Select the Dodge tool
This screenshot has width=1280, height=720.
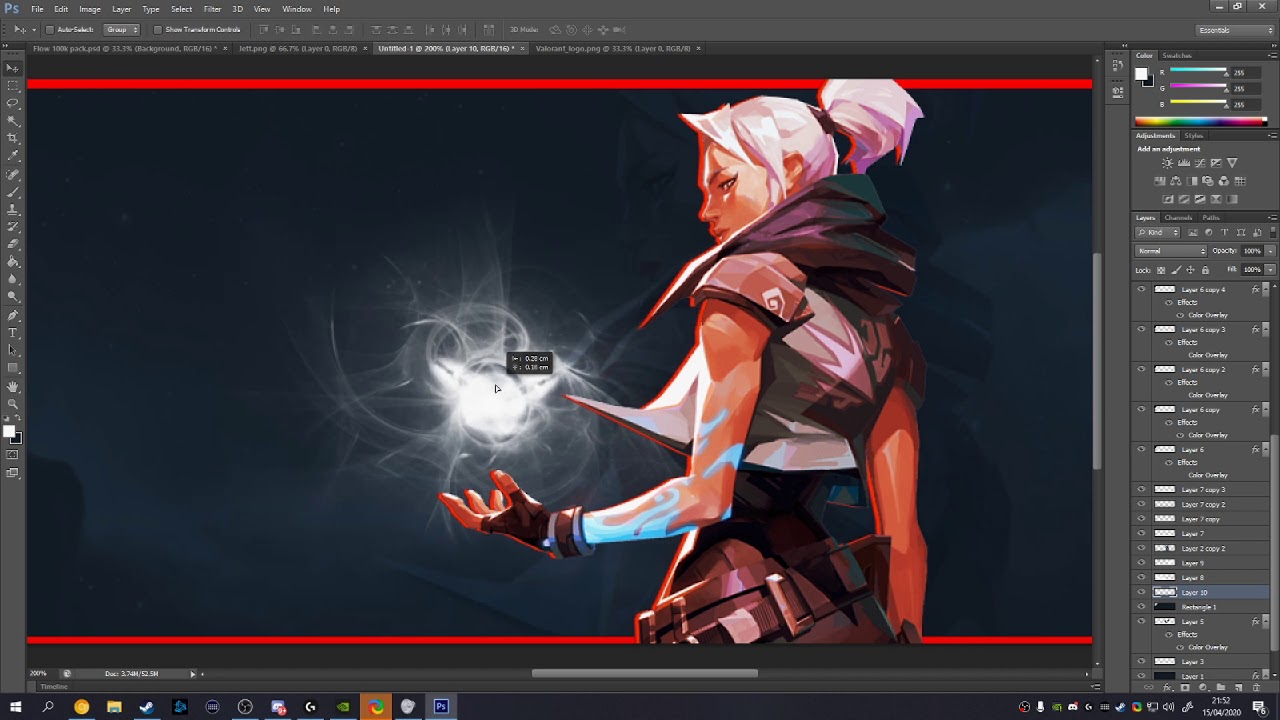pyautogui.click(x=13, y=296)
